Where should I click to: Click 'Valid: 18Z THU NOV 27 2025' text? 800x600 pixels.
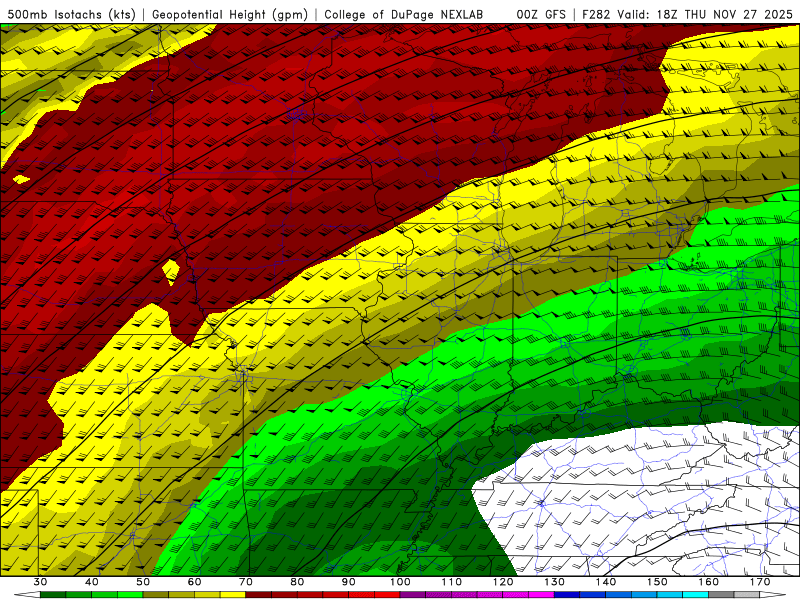[x=705, y=15]
